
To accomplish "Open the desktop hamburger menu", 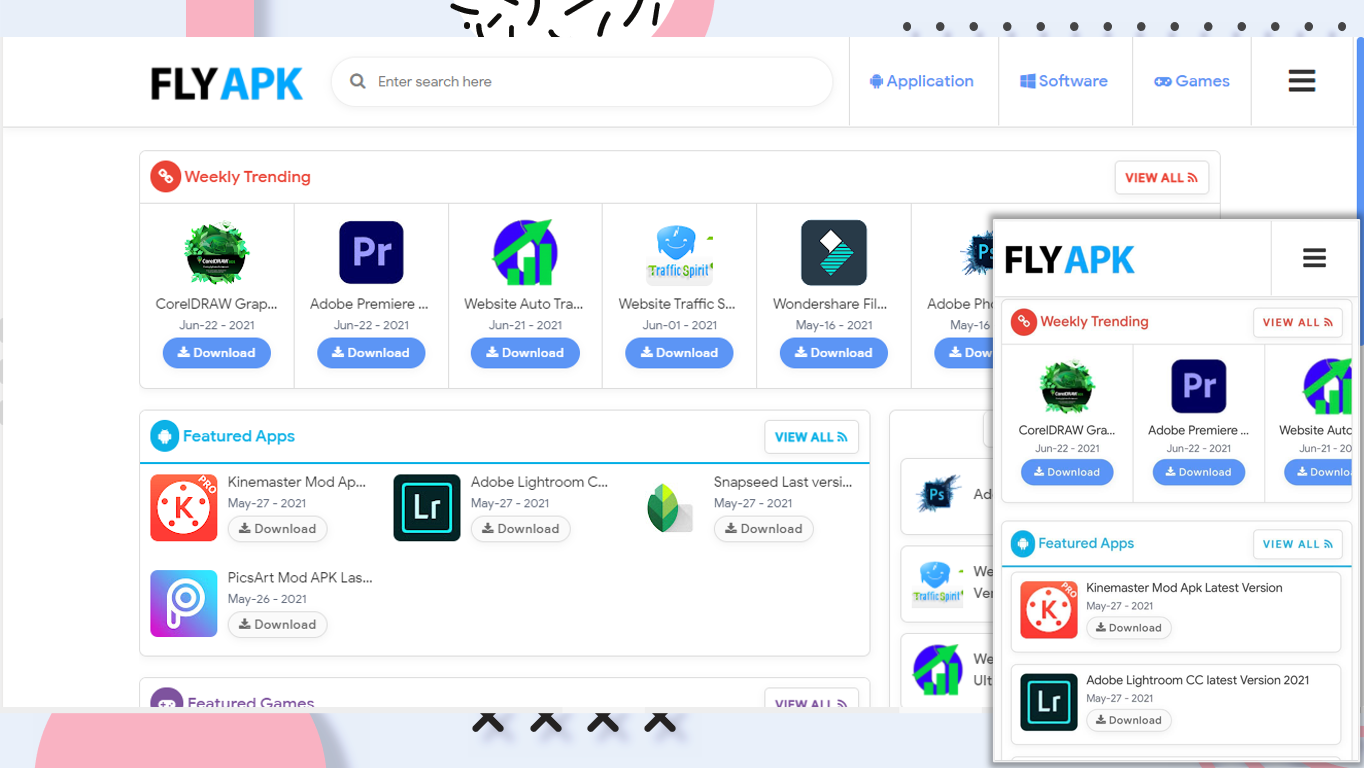I will pos(1302,81).
